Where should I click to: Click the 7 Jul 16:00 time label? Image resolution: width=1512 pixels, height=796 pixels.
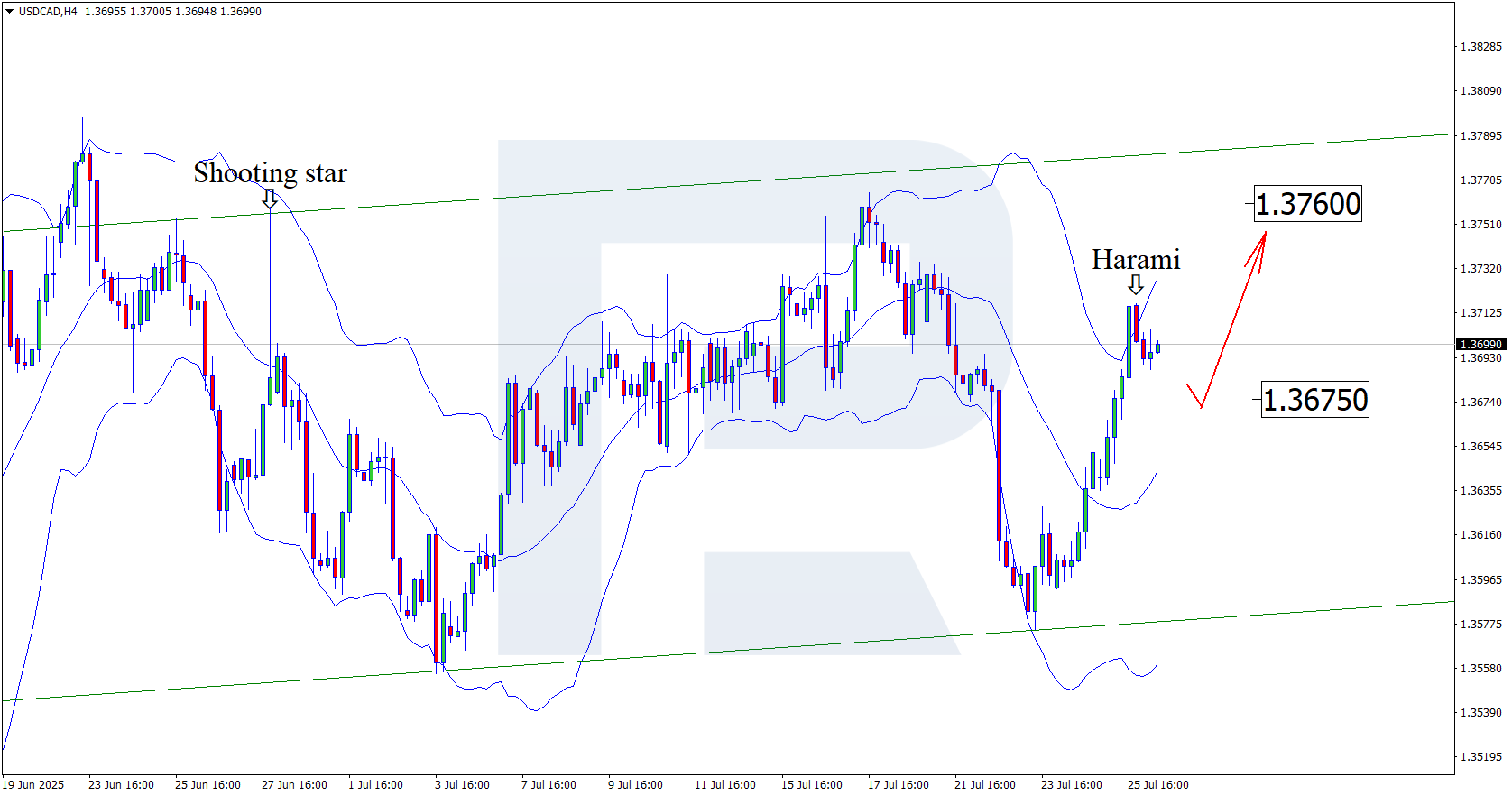549,784
